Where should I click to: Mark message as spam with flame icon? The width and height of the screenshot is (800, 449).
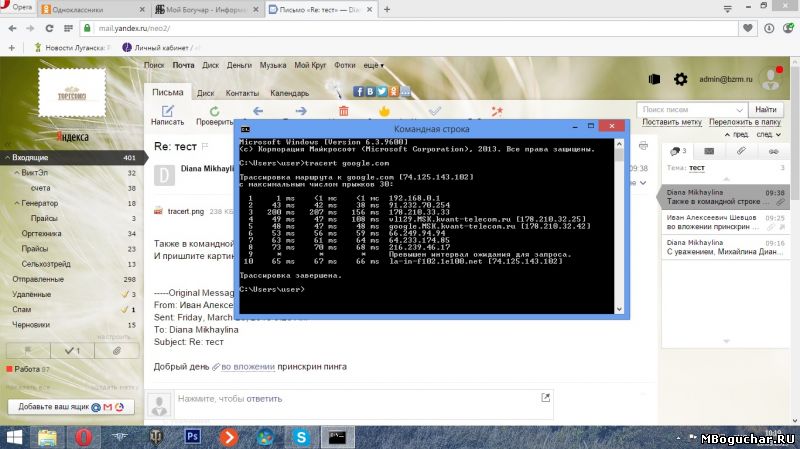(384, 111)
